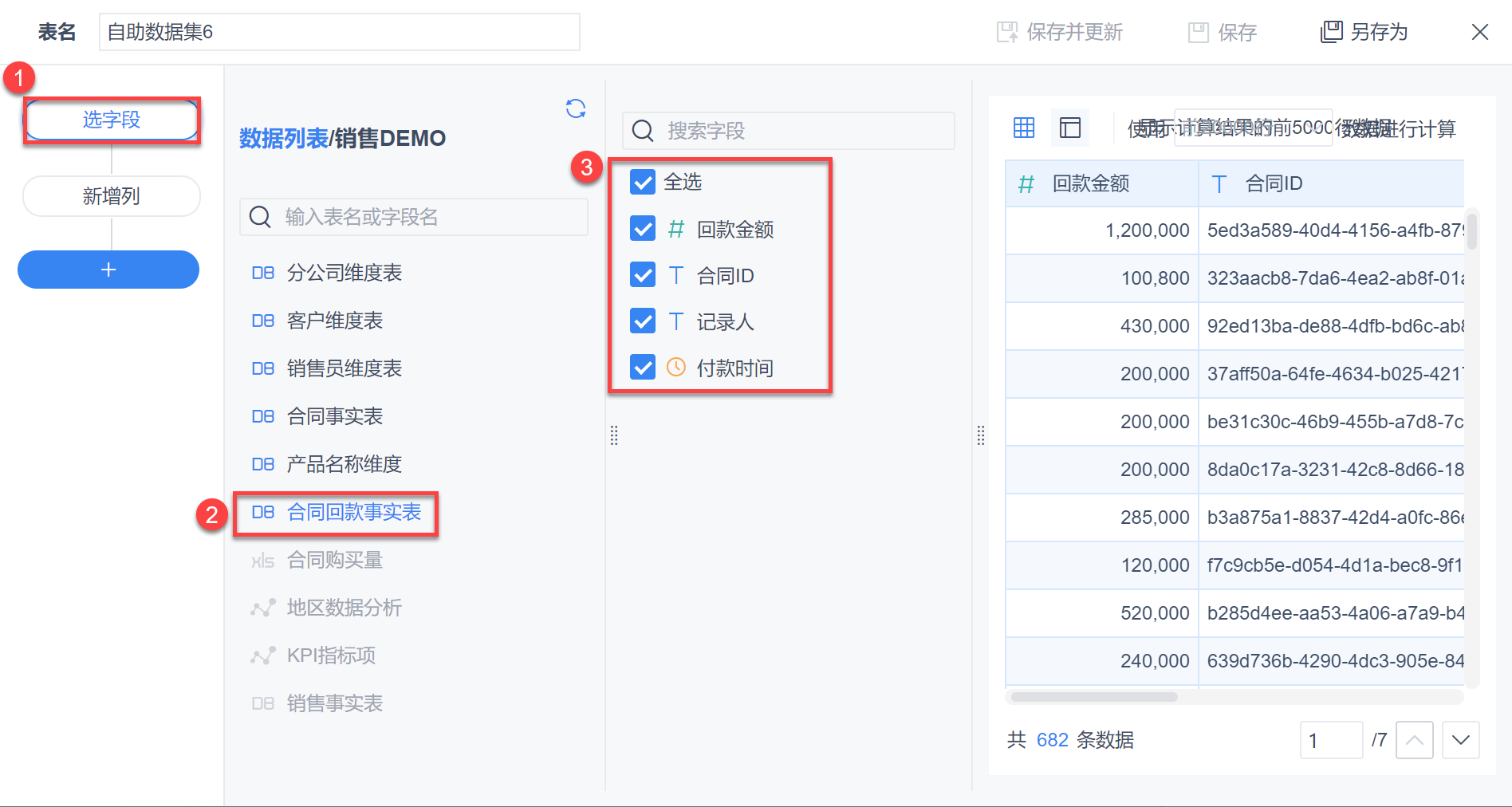Click the 682 total record count
1512x807 pixels.
point(1053,740)
